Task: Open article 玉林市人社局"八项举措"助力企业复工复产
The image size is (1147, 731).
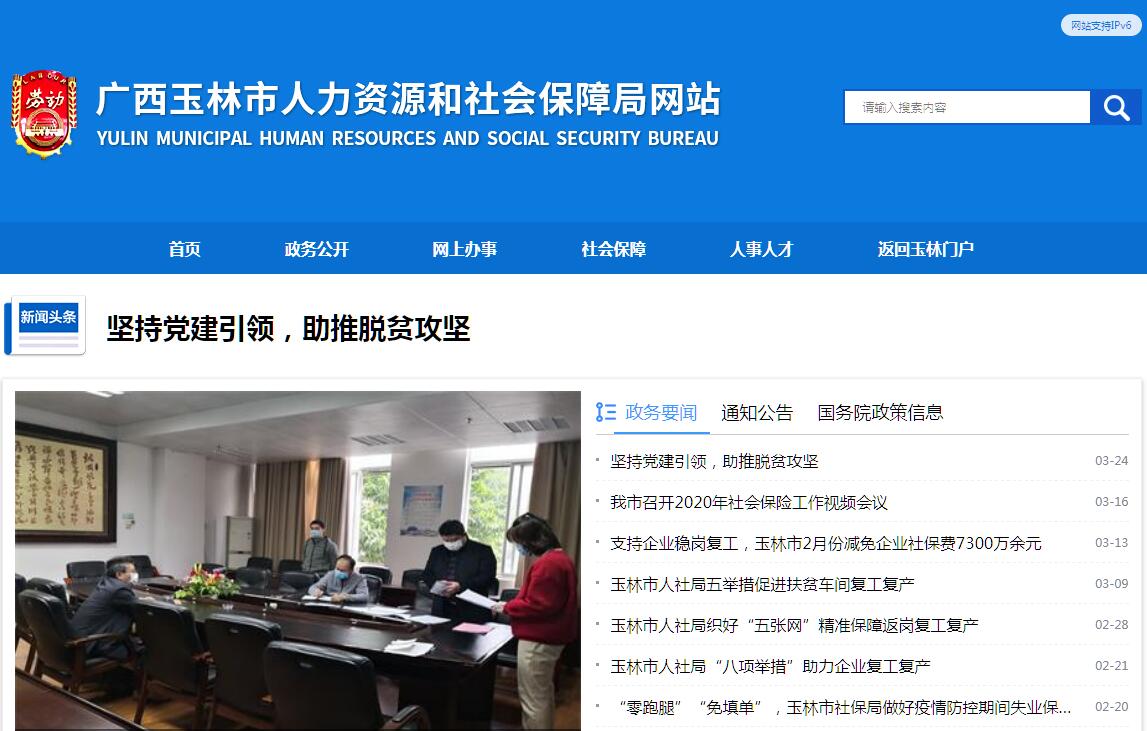Action: point(770,667)
